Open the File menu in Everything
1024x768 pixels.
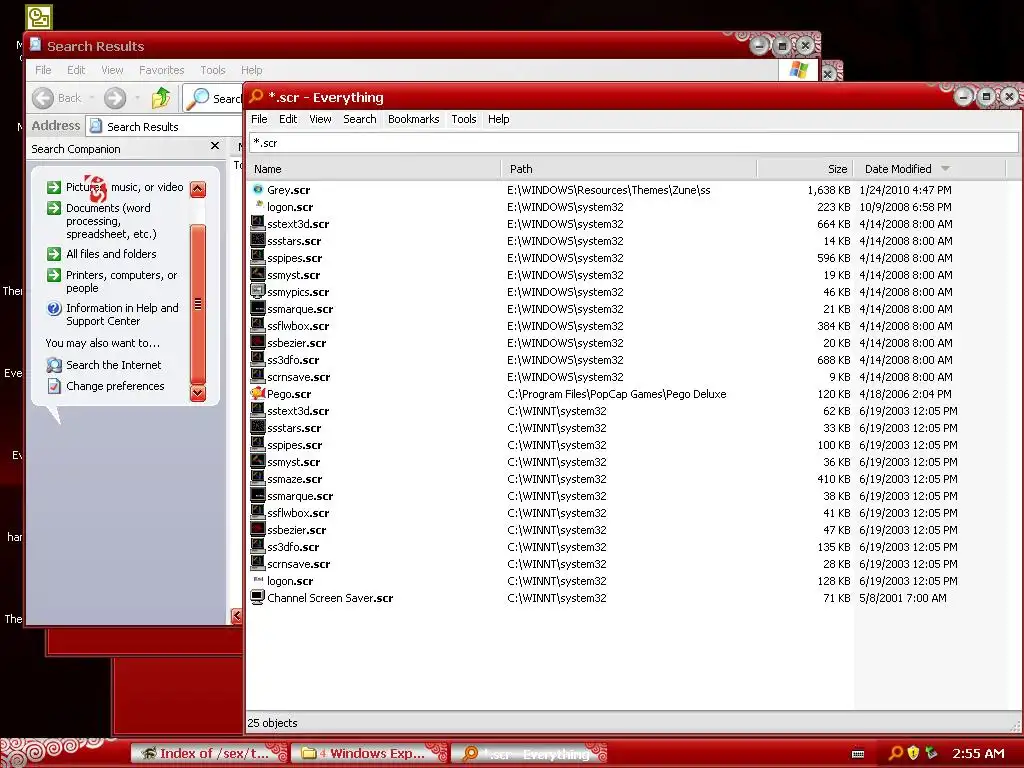click(259, 119)
